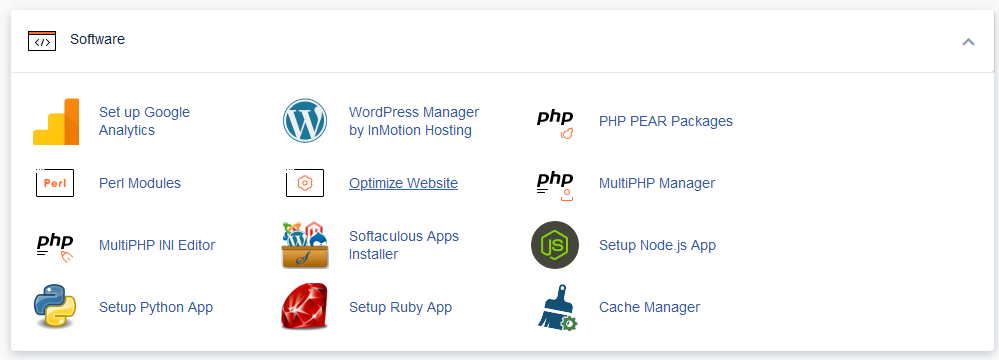
Task: Click the MultiPHP INI Editor icon
Action: click(55, 248)
